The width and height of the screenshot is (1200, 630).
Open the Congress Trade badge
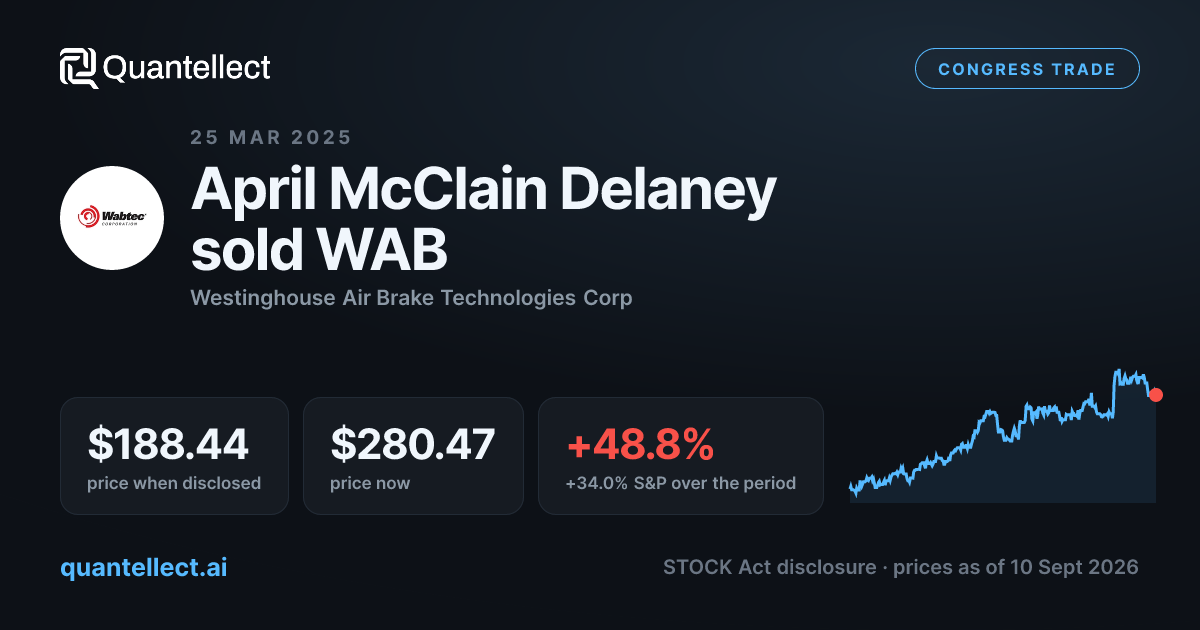(x=1027, y=69)
